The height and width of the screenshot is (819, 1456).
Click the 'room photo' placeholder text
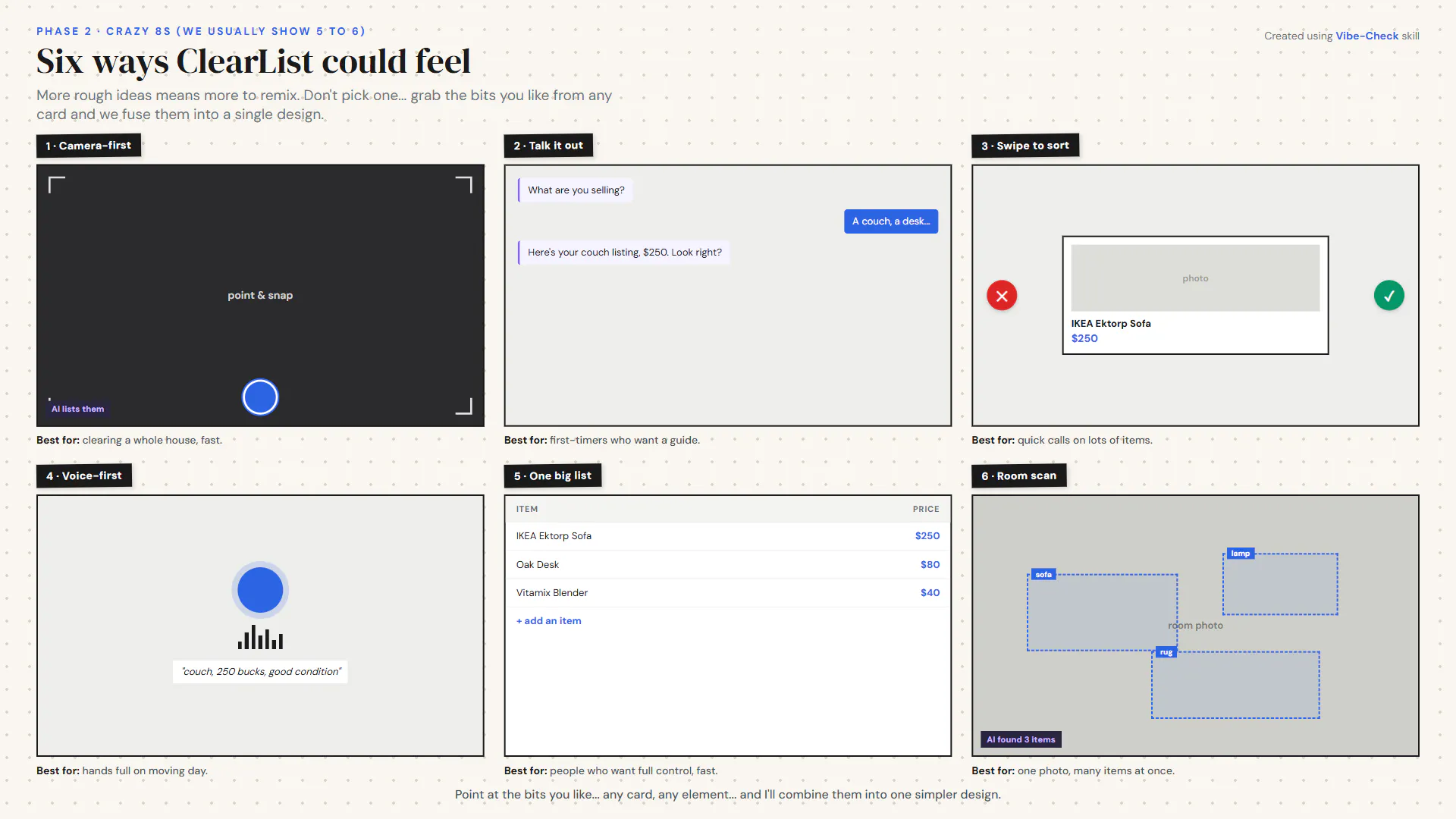click(1195, 626)
